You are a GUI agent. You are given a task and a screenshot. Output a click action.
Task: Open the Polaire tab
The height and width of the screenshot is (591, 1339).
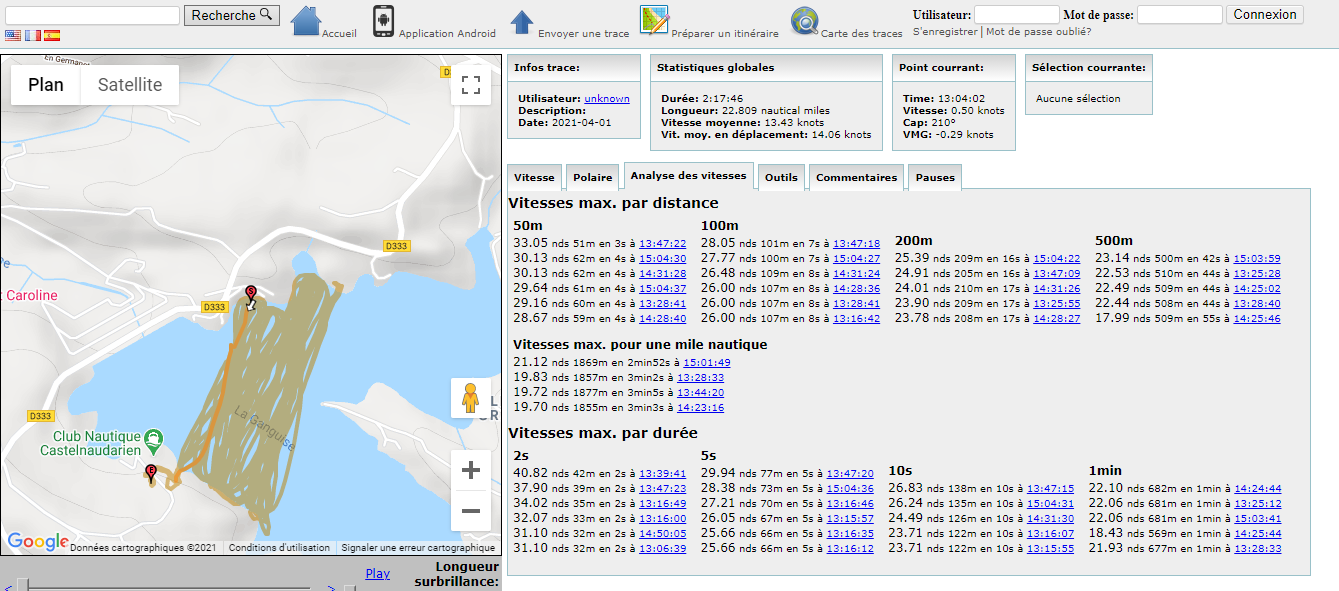(592, 178)
